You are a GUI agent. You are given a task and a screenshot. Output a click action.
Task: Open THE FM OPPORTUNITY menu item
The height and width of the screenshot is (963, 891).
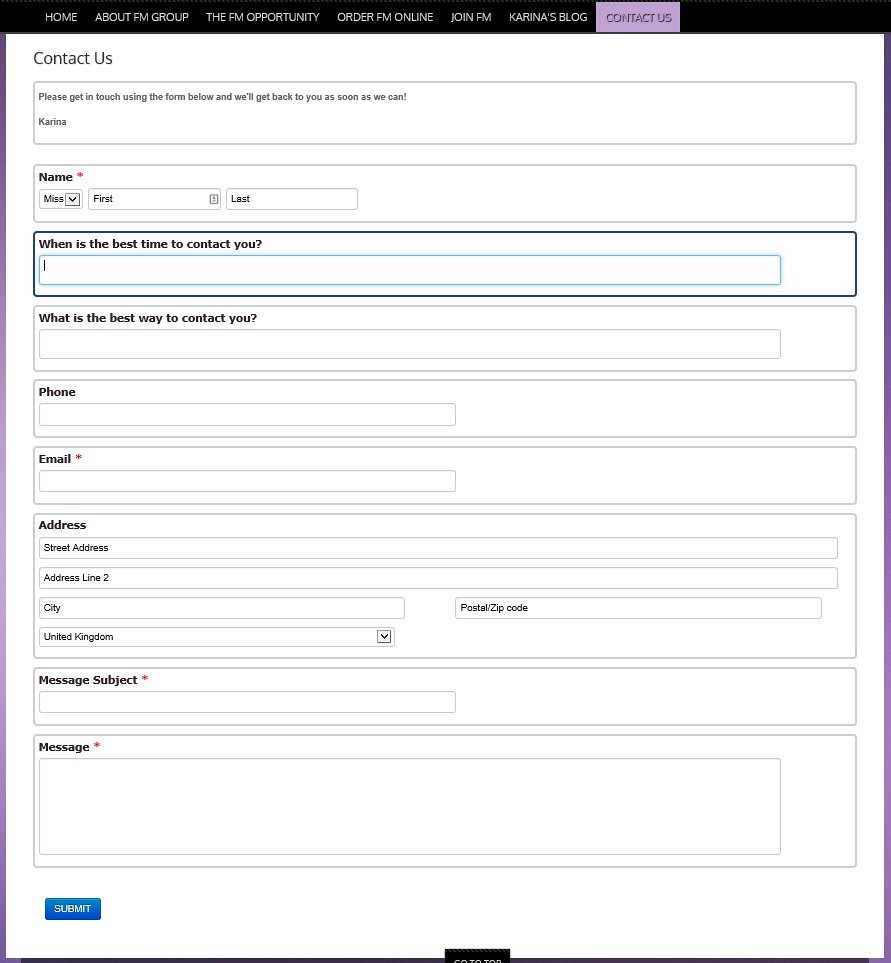click(262, 17)
